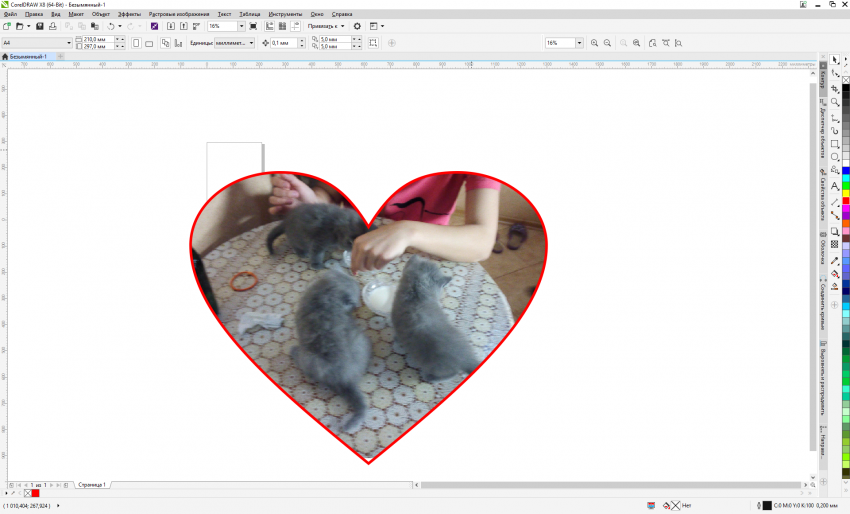850x514 pixels.
Task: Select the Crop tool in the toolbox
Action: pyautogui.click(x=835, y=88)
